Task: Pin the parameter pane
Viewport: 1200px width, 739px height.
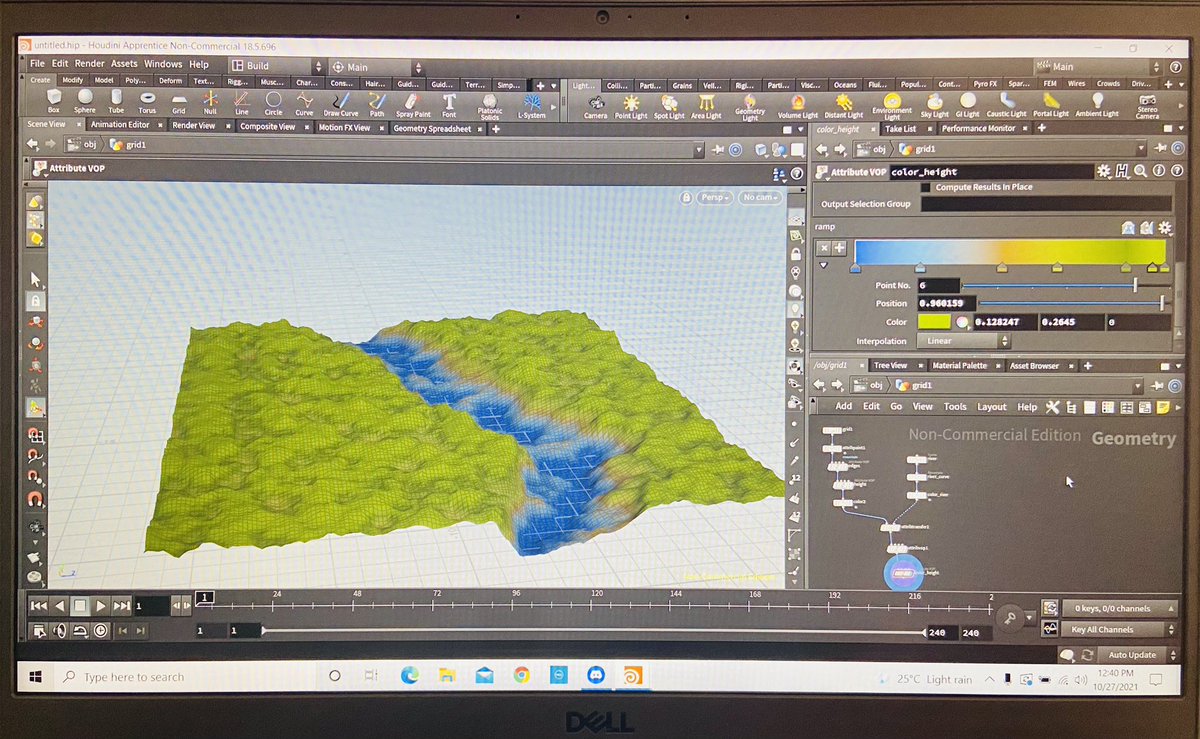Action: (x=1160, y=148)
